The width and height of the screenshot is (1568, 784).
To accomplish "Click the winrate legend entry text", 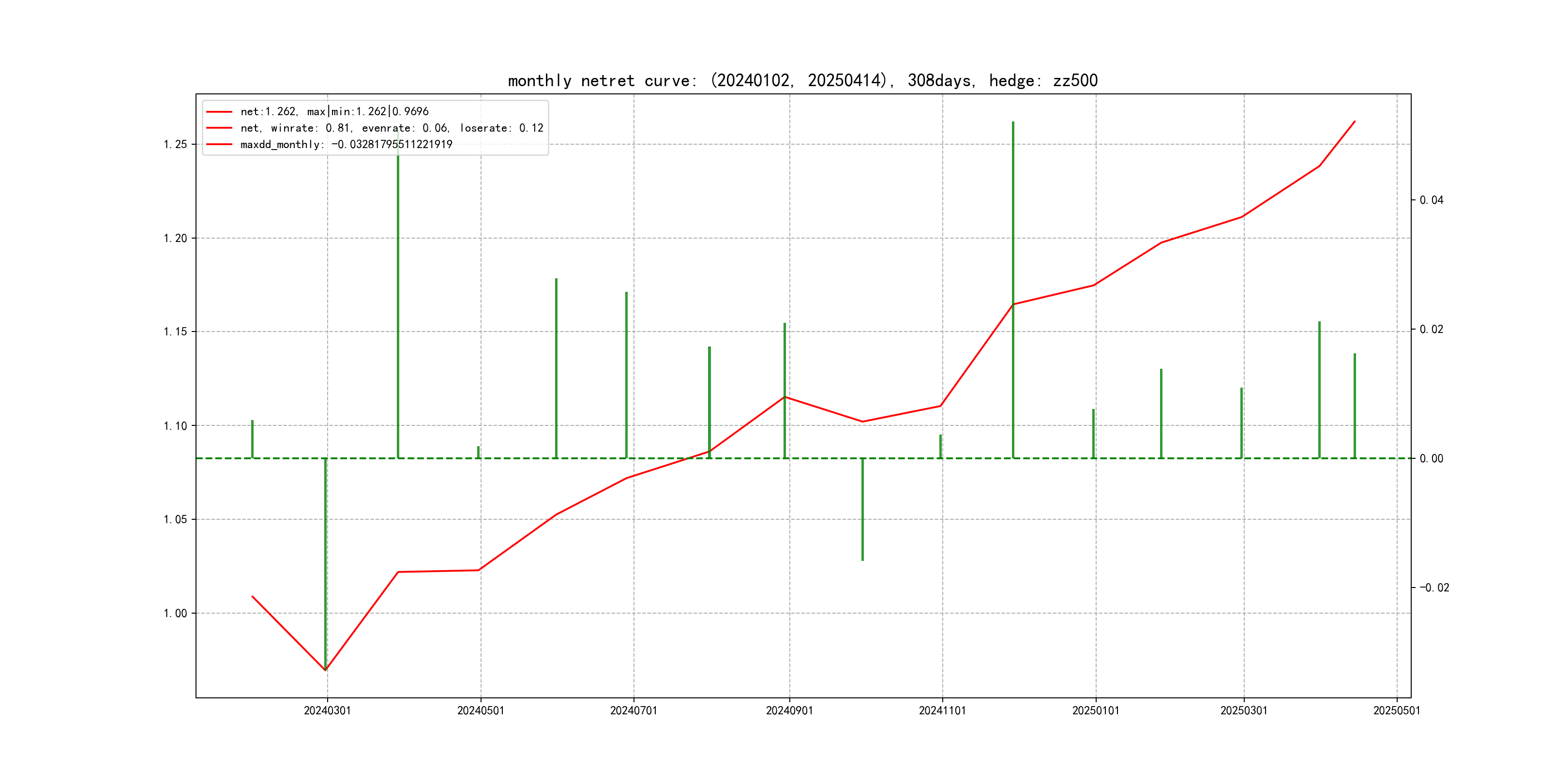I will click(392, 128).
